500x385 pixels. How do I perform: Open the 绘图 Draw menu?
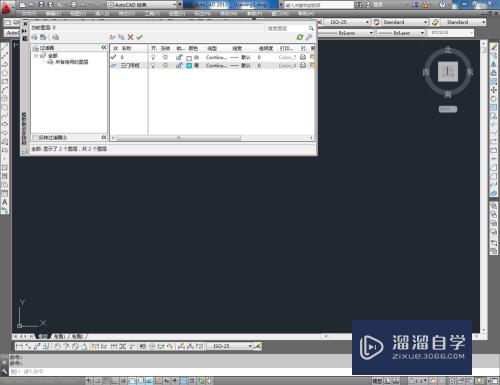[177, 14]
